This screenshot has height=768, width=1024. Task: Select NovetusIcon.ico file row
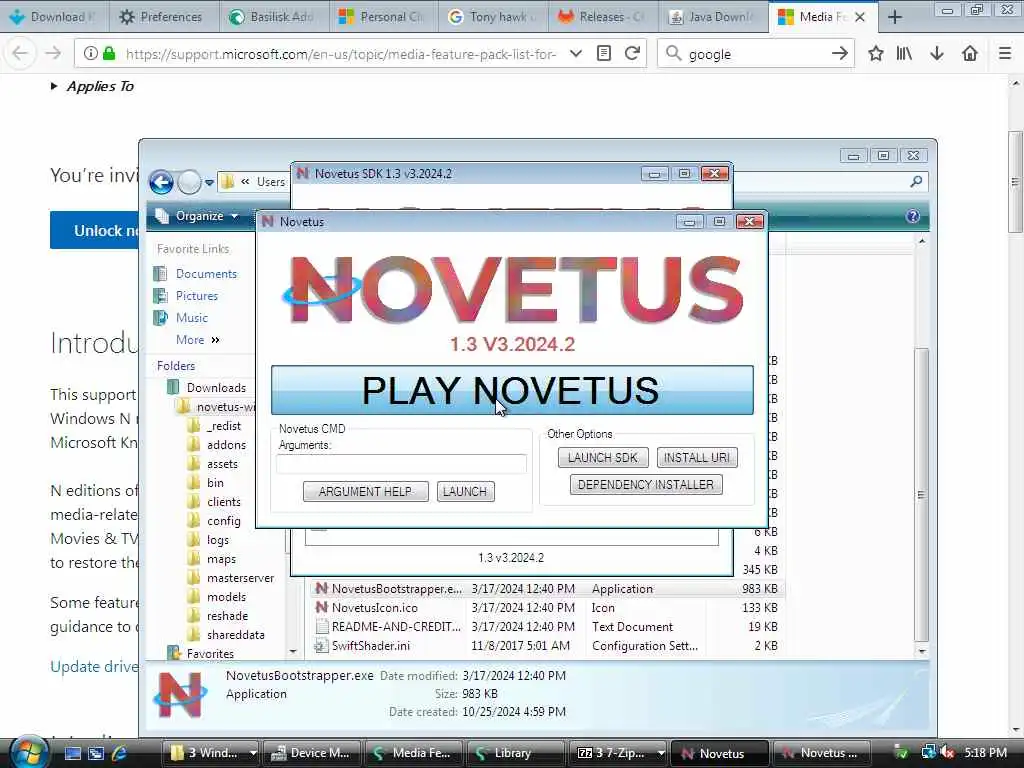[547, 607]
